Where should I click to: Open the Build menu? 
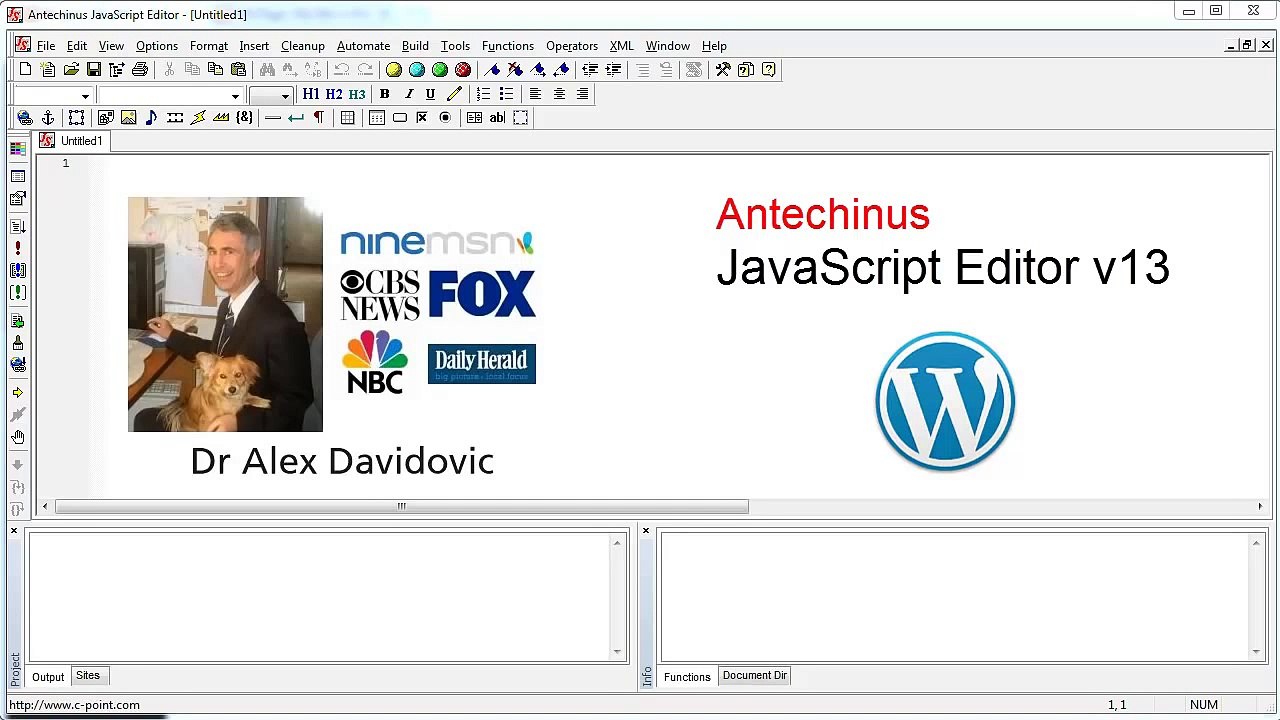click(415, 46)
